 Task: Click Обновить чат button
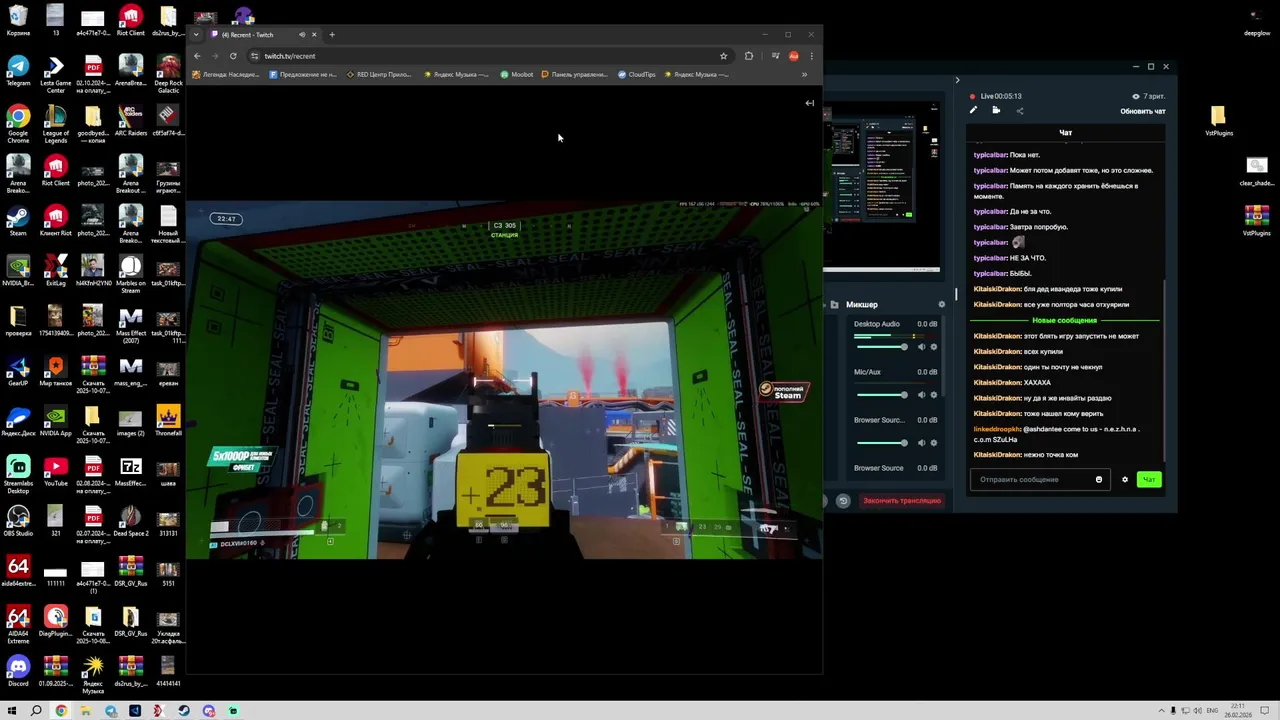coord(1143,111)
